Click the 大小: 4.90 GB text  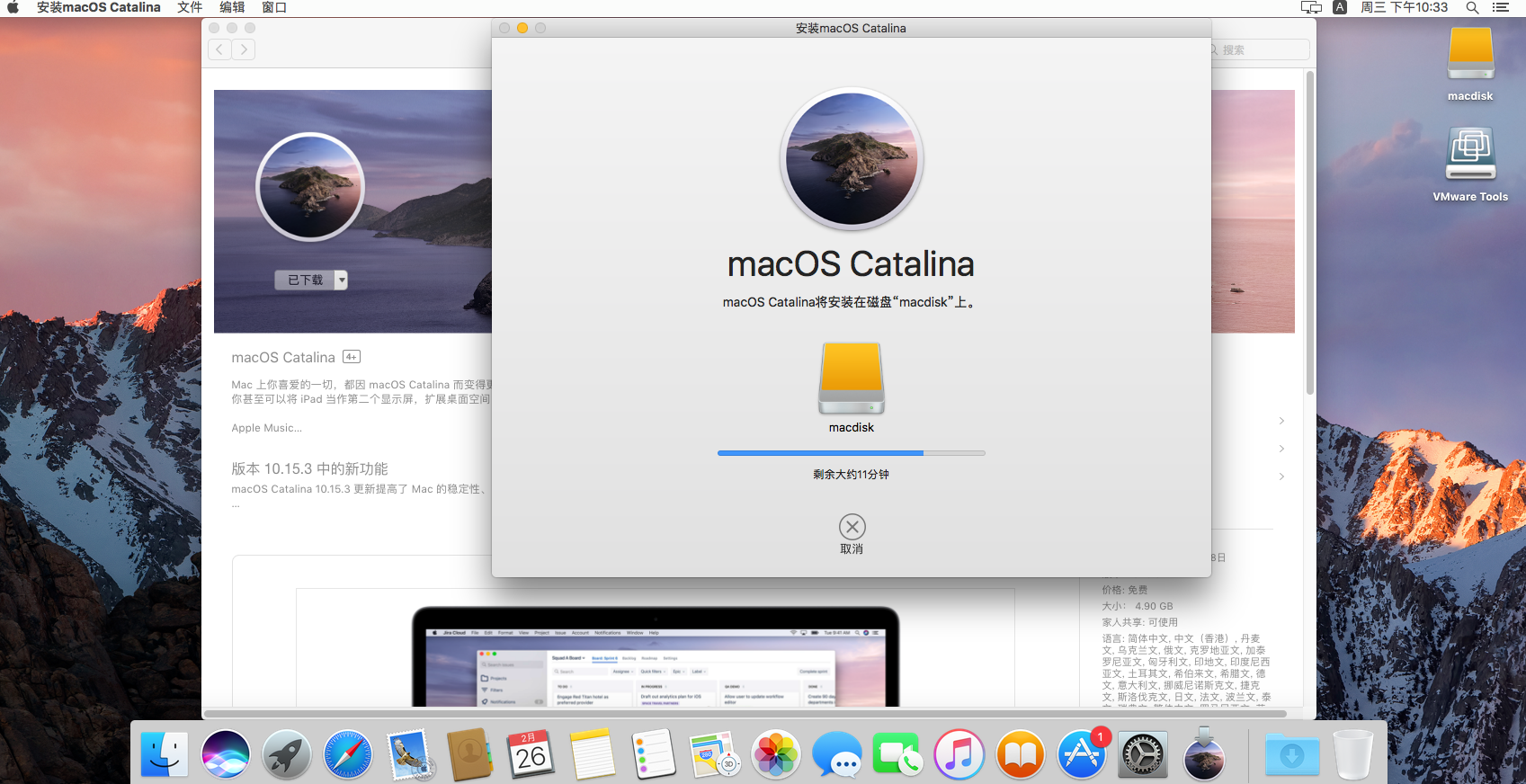(x=1138, y=606)
